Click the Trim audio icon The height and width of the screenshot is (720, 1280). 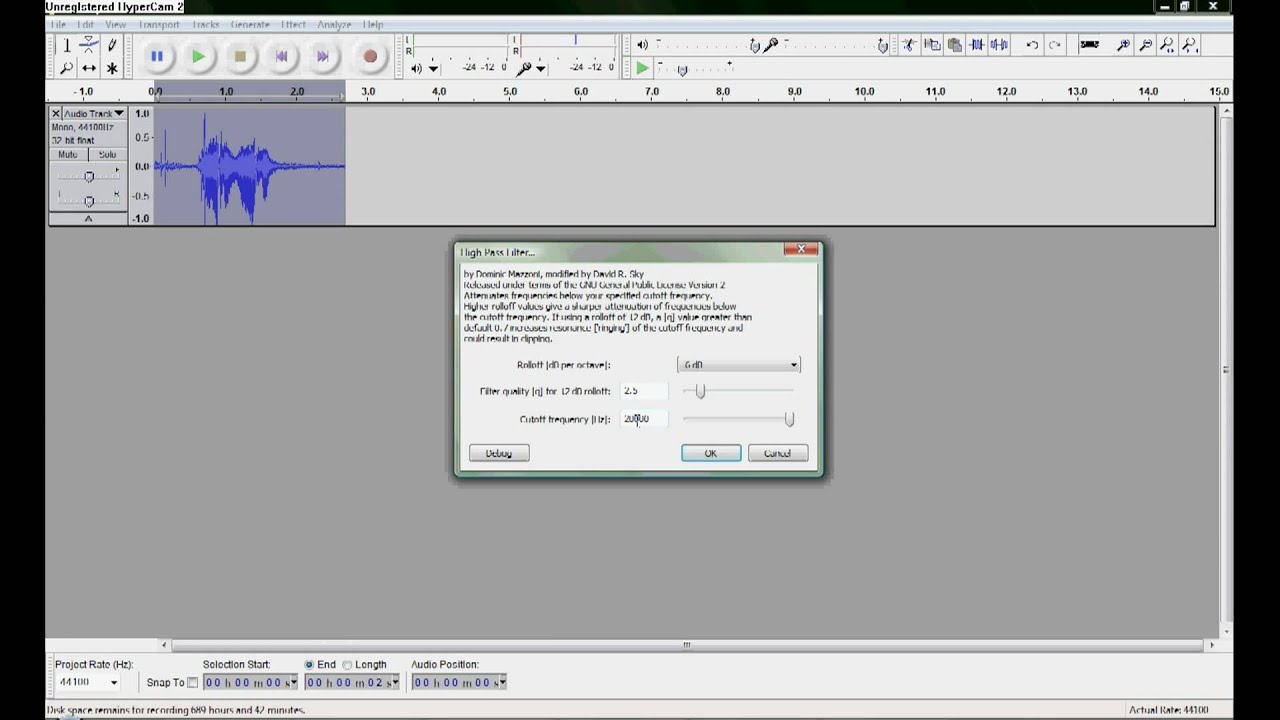point(977,45)
